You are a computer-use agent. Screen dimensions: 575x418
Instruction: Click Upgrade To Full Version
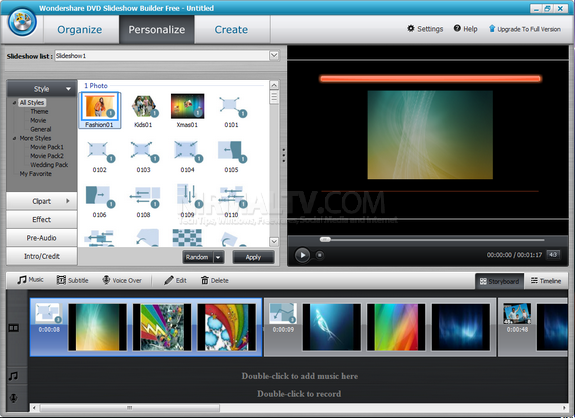click(524, 29)
